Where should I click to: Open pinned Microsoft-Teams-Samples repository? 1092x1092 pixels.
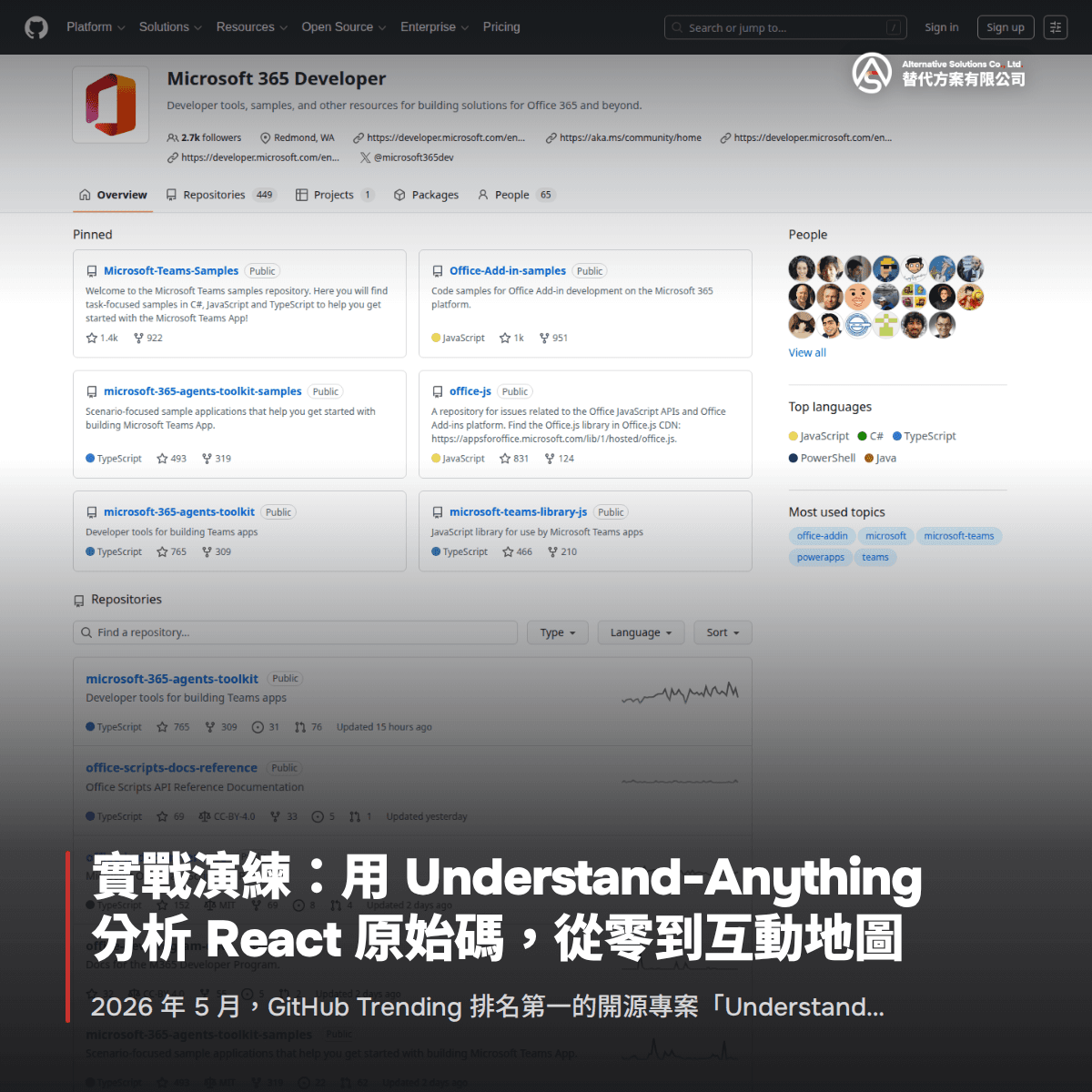point(171,271)
